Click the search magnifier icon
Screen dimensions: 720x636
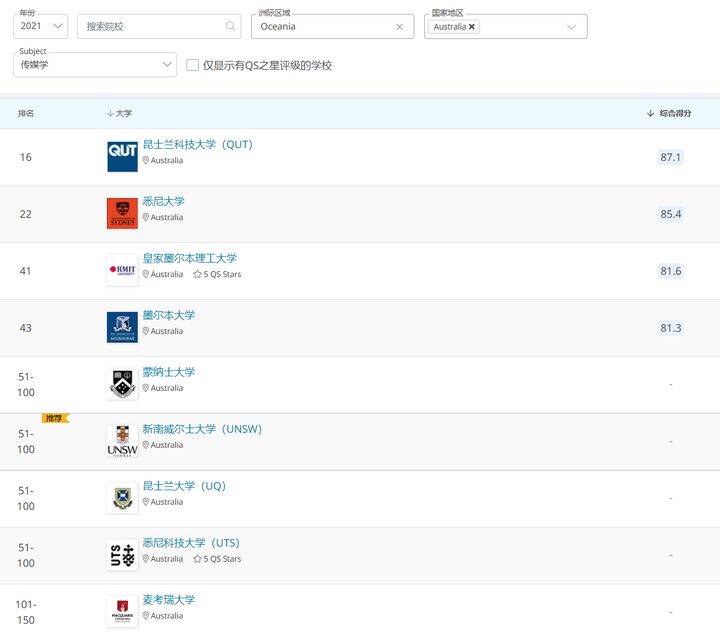tap(231, 26)
